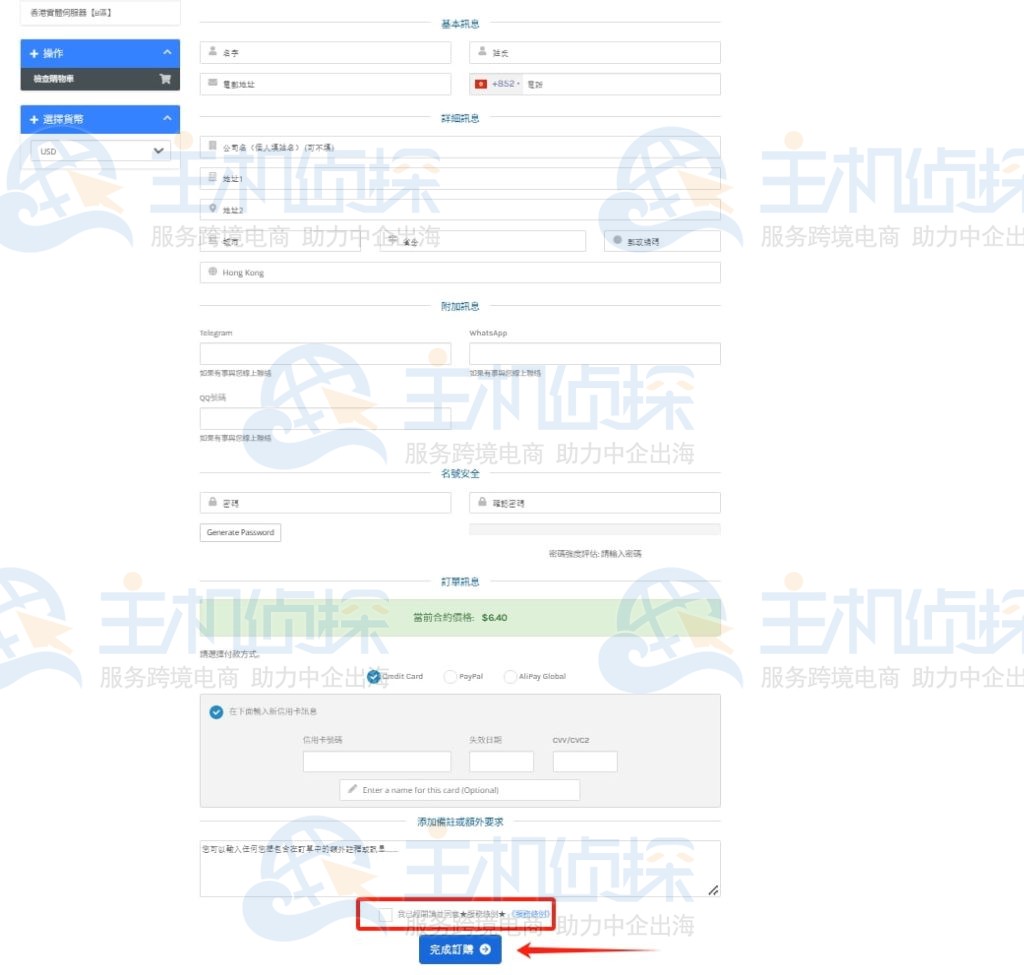
Task: Click the padlock icon in the confirm password field
Action: click(x=482, y=502)
